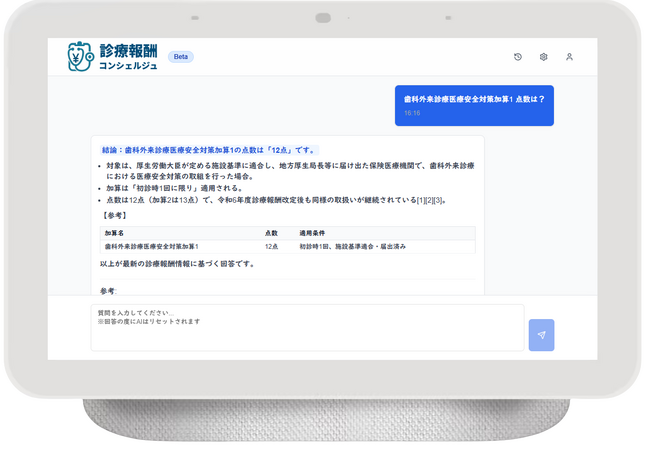Click the 加算名 table column header
650x452 pixels.
point(114,233)
